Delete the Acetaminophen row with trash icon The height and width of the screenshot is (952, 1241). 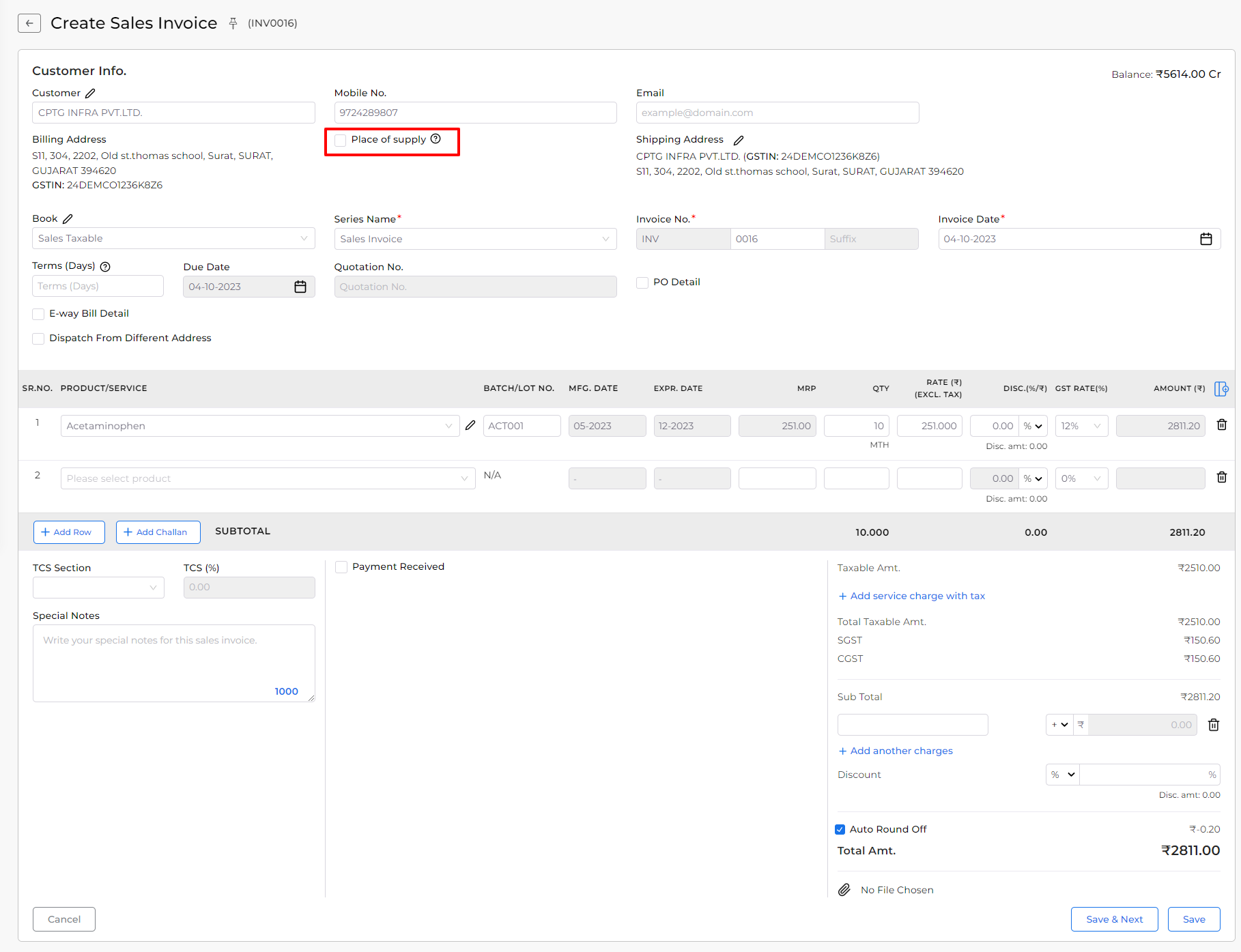coord(1222,424)
